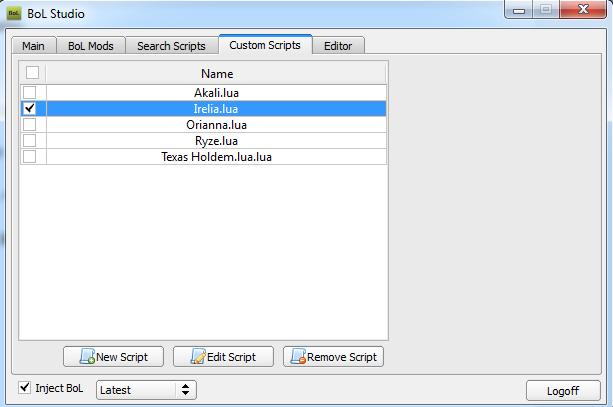Select the Texas Holdem.lua.lua script name
613x407 pixels.
(216, 157)
